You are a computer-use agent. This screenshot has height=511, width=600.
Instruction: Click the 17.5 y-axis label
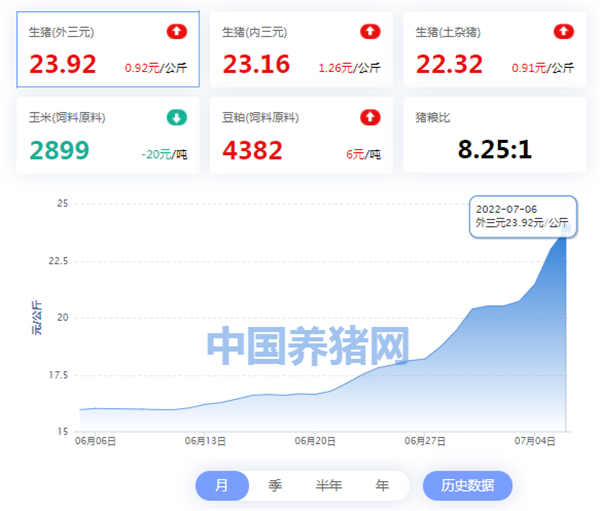coord(58,375)
